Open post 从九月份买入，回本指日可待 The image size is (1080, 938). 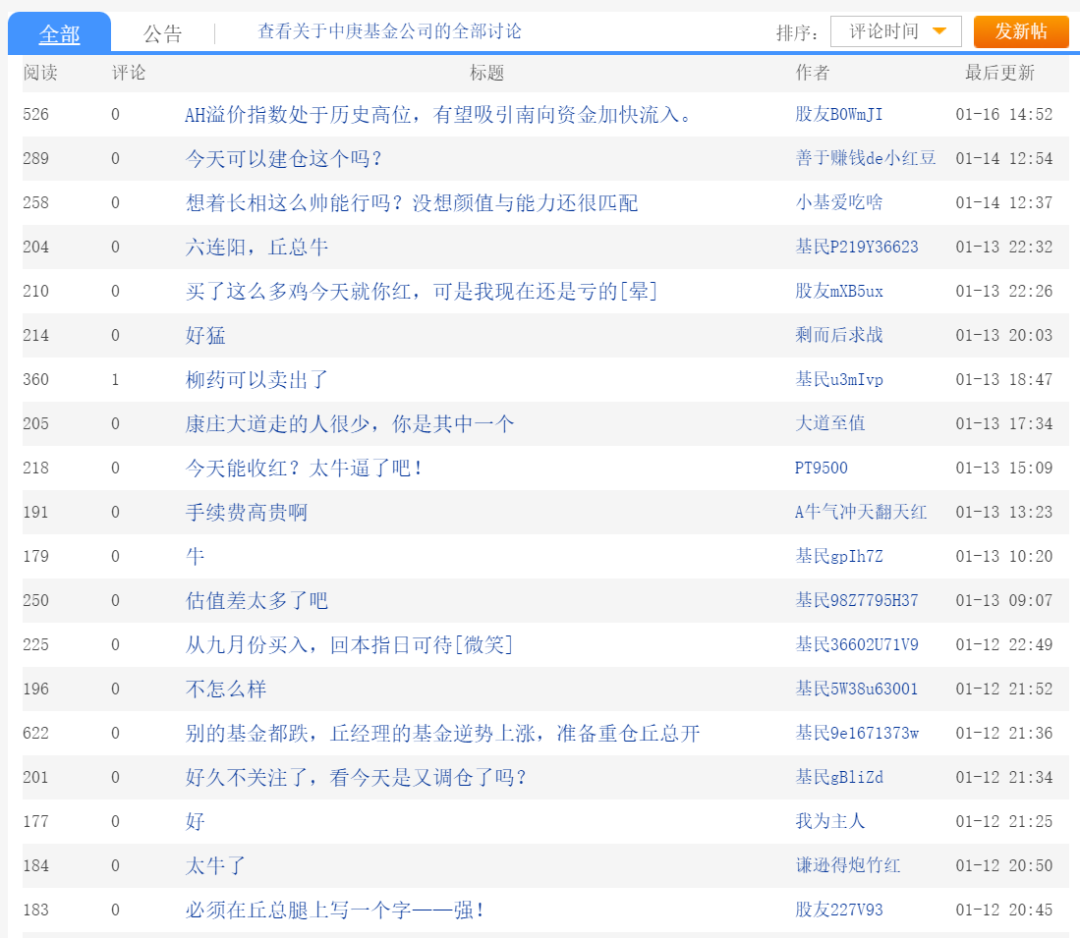point(349,644)
